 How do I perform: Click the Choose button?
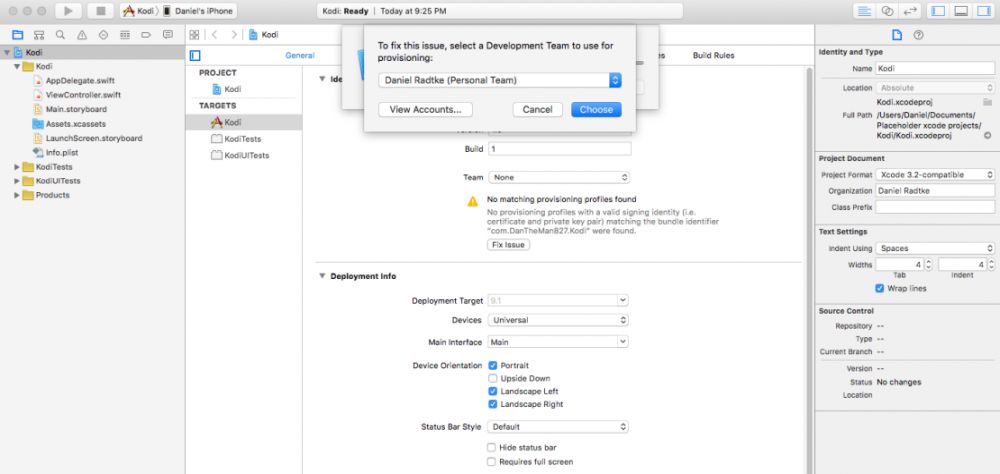coord(596,110)
